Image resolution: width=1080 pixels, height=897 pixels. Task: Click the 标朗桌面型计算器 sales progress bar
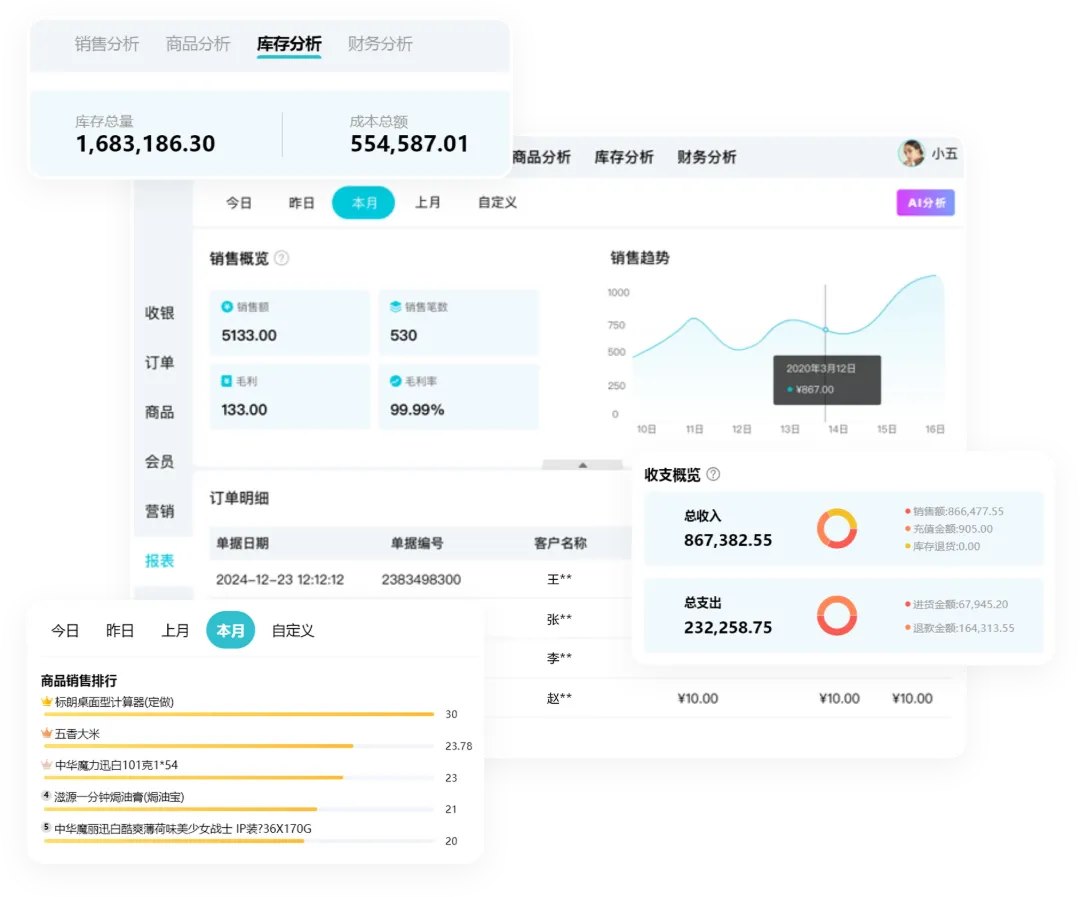[x=238, y=714]
